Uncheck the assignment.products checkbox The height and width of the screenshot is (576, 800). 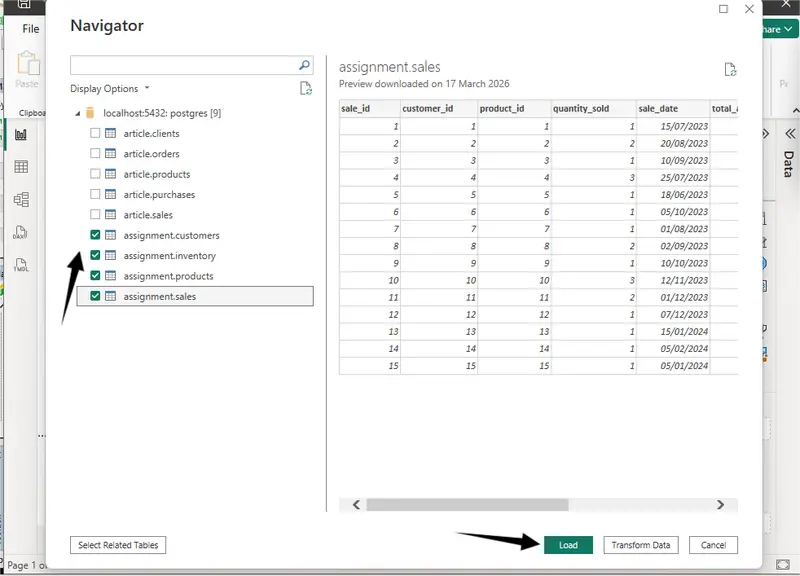95,276
